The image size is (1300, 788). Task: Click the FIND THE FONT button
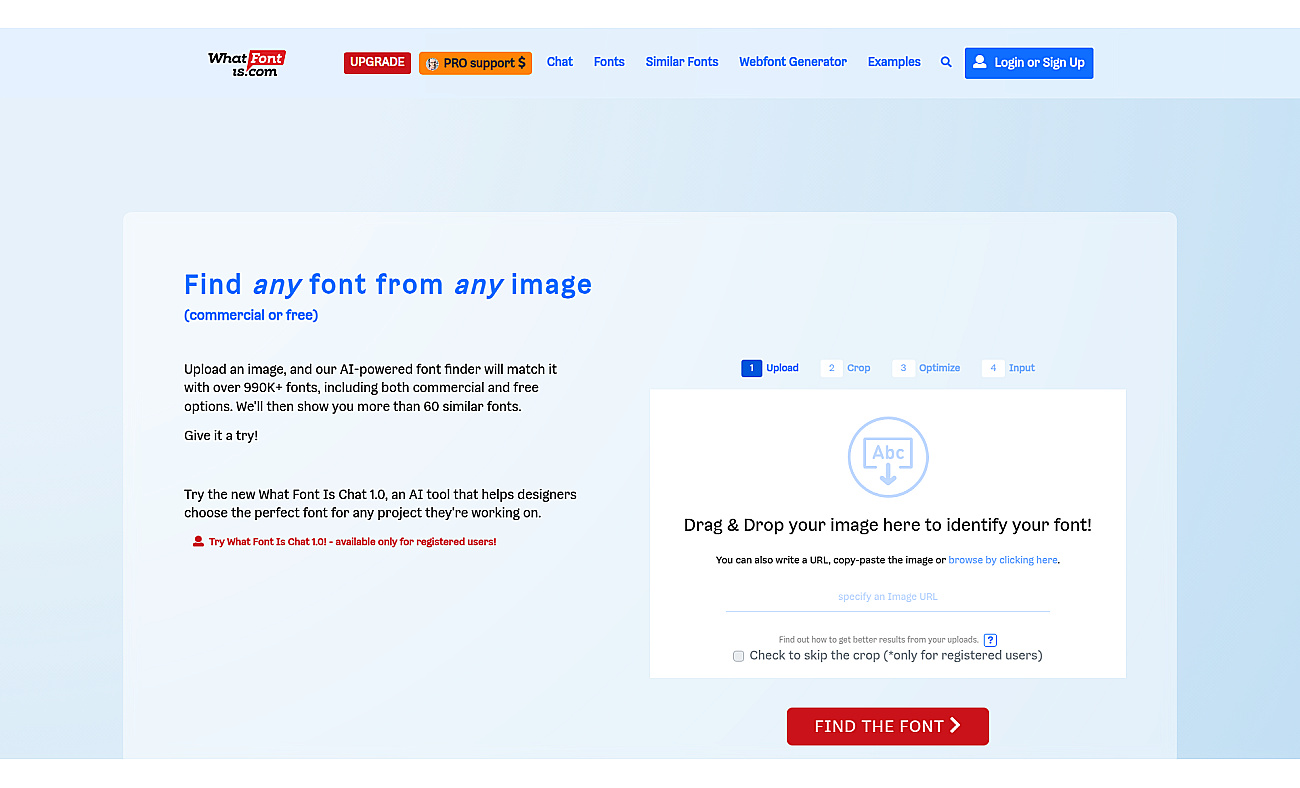click(x=888, y=726)
